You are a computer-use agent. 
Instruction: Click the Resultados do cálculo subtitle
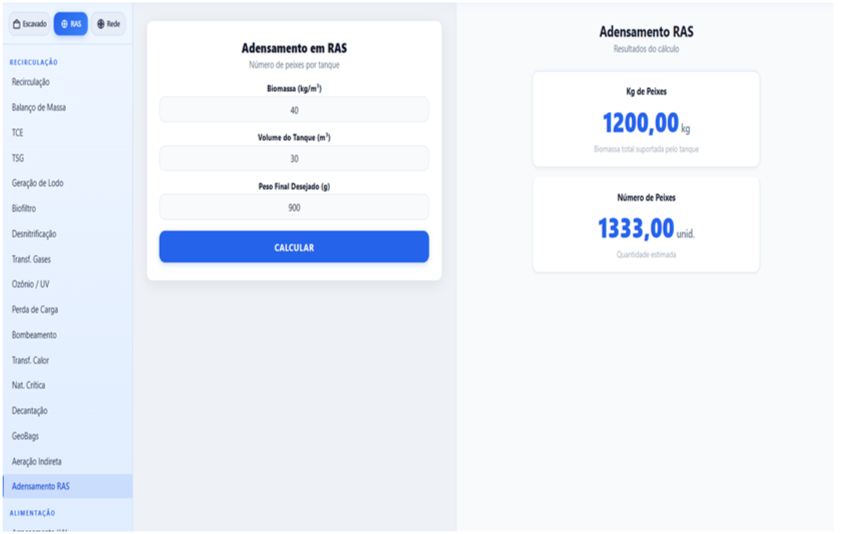point(646,49)
